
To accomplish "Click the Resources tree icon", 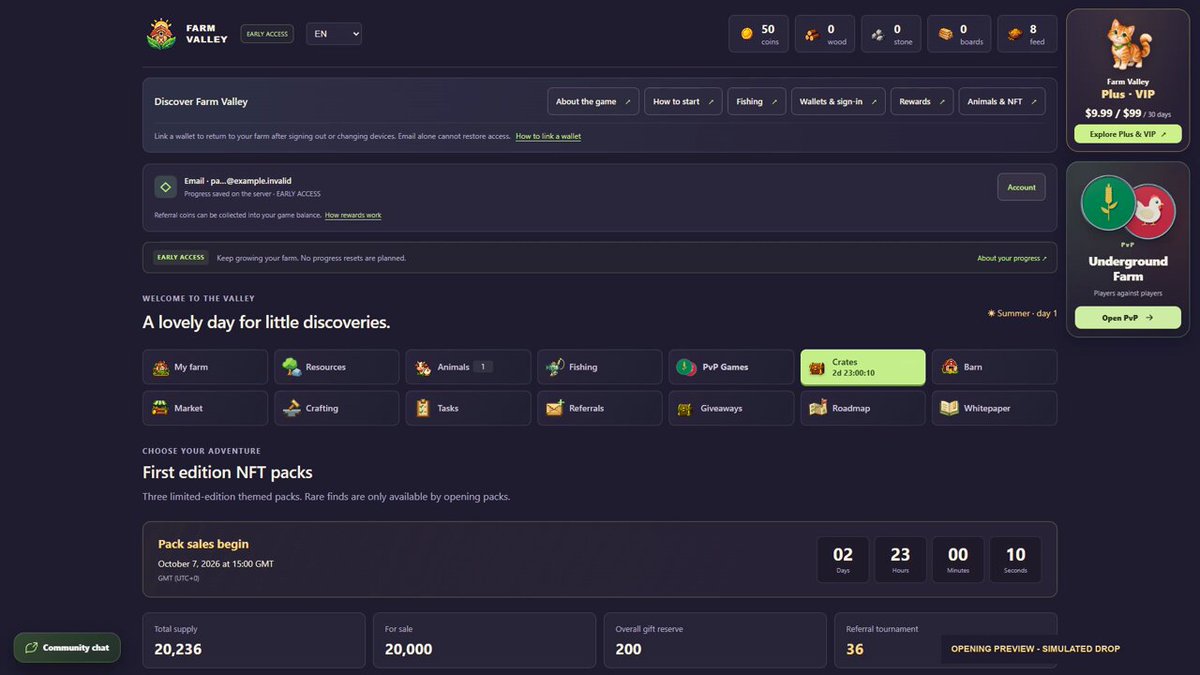I will click(291, 367).
